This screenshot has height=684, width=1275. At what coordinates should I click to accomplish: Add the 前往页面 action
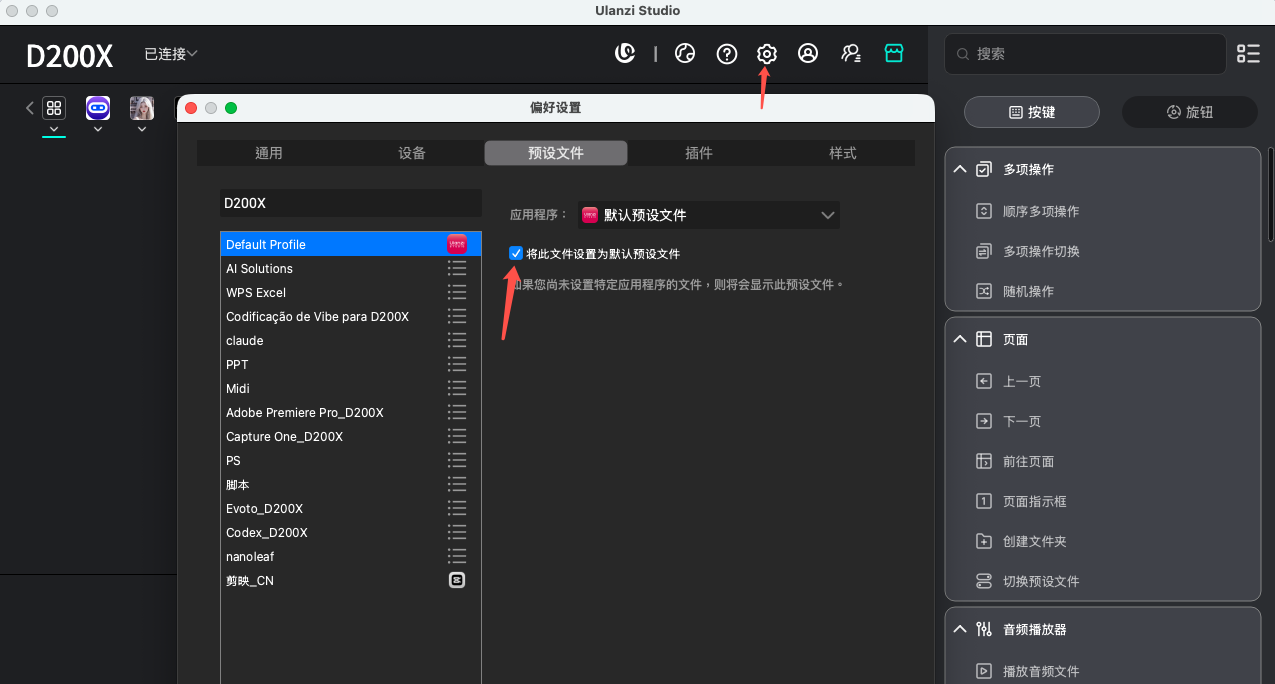1028,461
